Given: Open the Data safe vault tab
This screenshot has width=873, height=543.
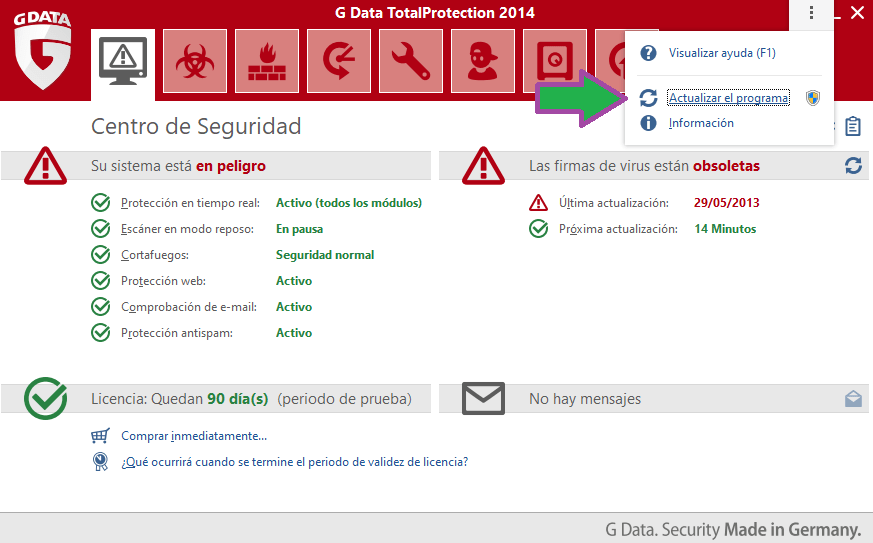Looking at the screenshot, I should click(x=555, y=61).
